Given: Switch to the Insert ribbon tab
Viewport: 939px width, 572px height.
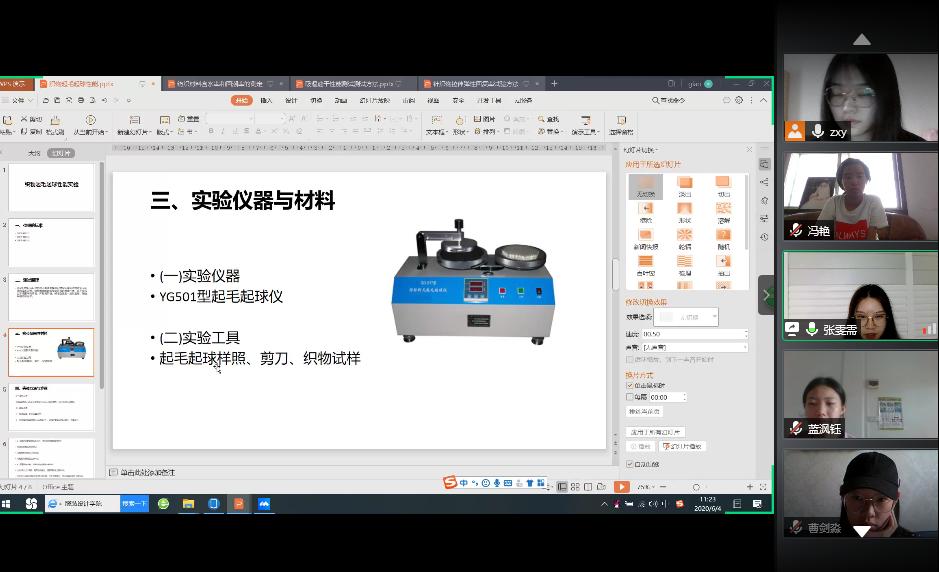Looking at the screenshot, I should (266, 100).
